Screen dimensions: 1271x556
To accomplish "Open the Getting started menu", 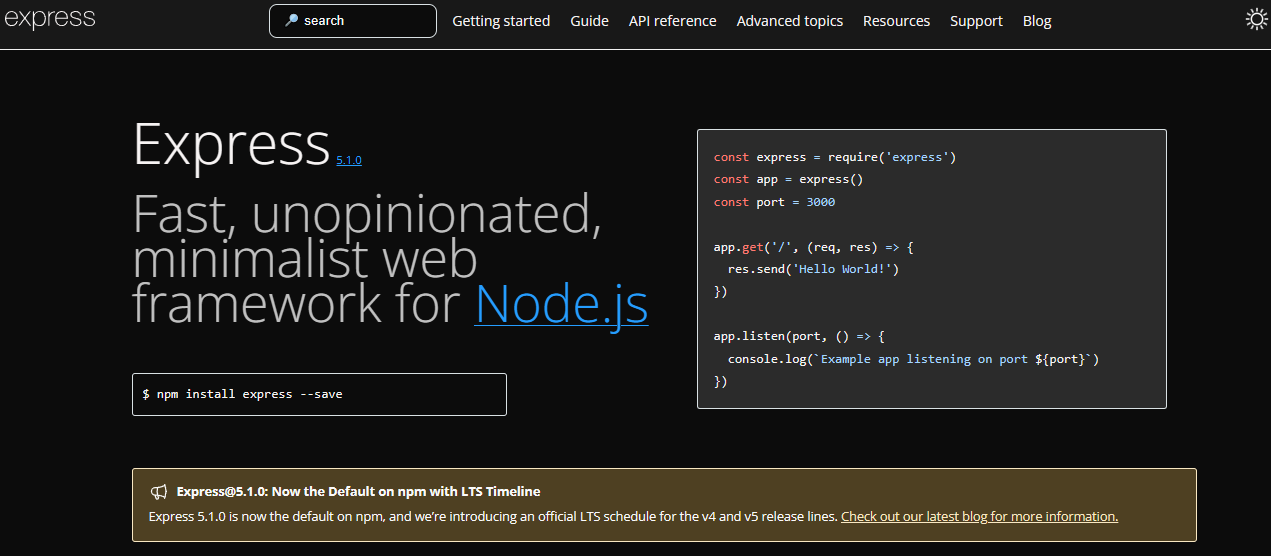I will (501, 21).
